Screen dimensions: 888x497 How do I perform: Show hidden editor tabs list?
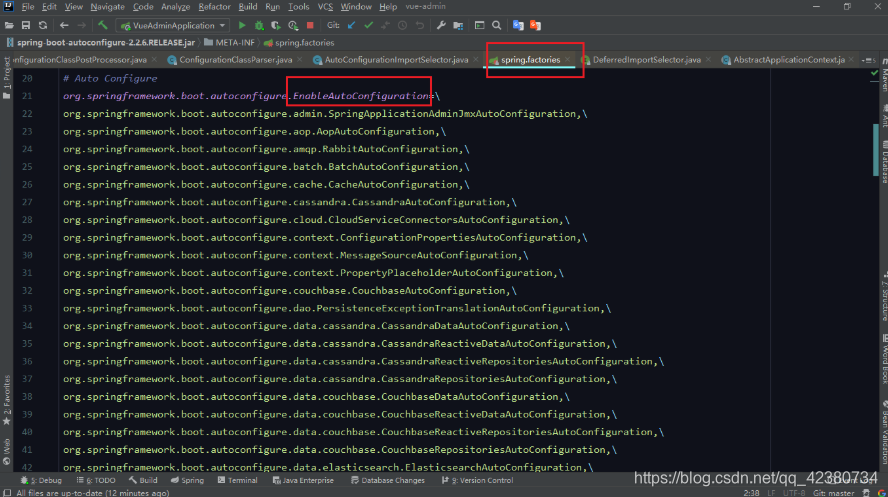click(868, 60)
